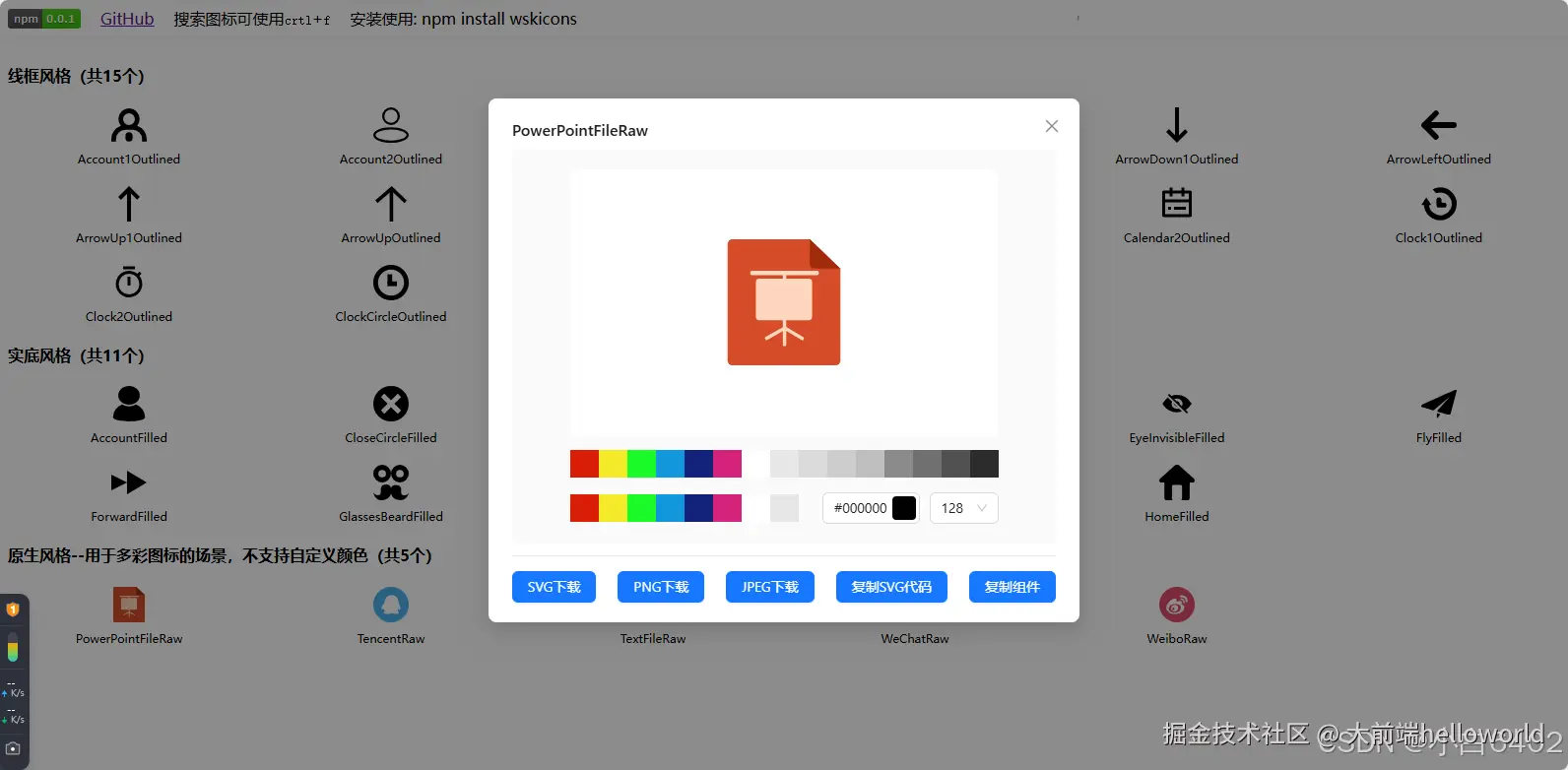The image size is (1568, 770).
Task: Open the ArrowUpOutlined icon
Action: click(x=391, y=204)
